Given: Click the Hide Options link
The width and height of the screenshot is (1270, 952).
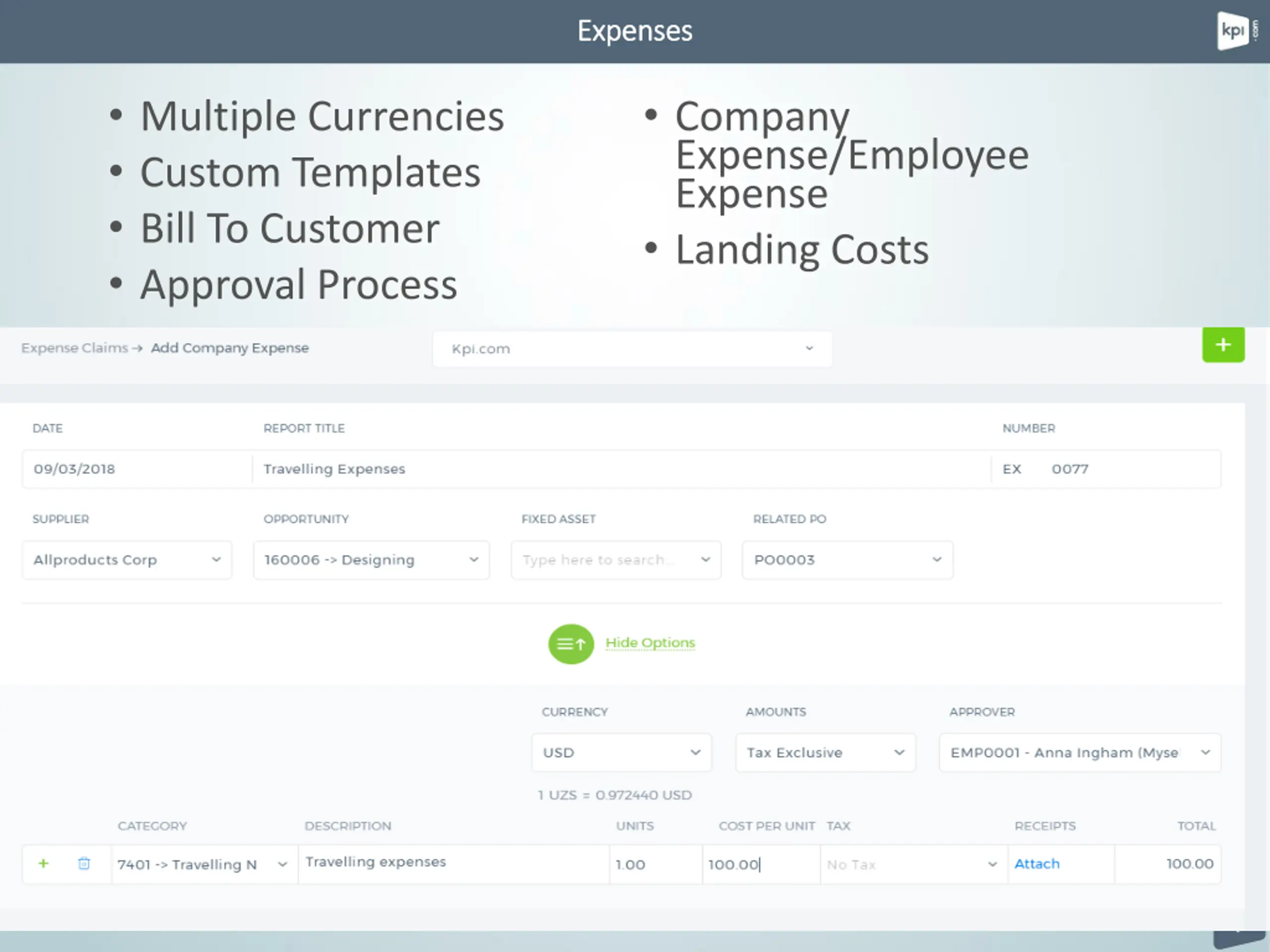Looking at the screenshot, I should (x=650, y=643).
